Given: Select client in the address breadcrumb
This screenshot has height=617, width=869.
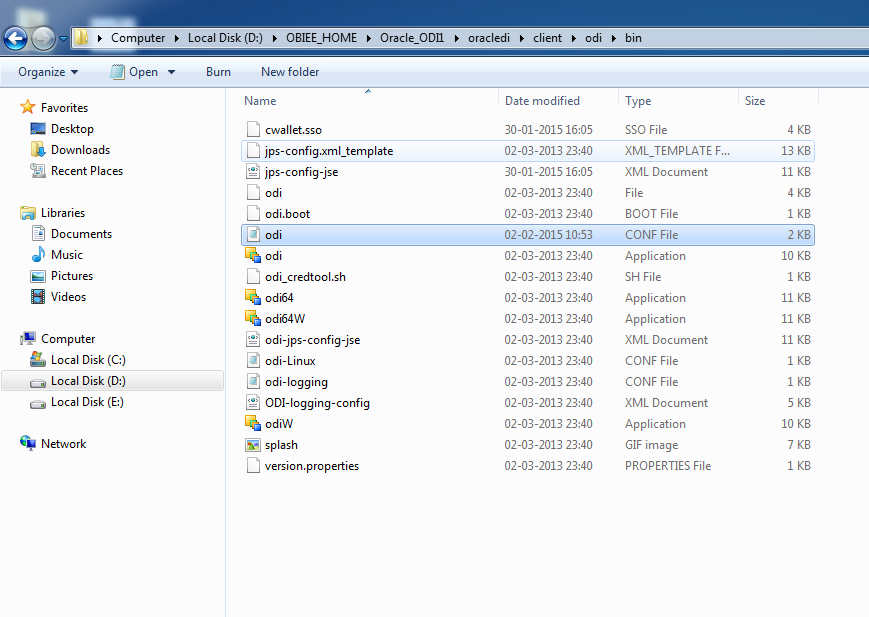Looking at the screenshot, I should (548, 38).
